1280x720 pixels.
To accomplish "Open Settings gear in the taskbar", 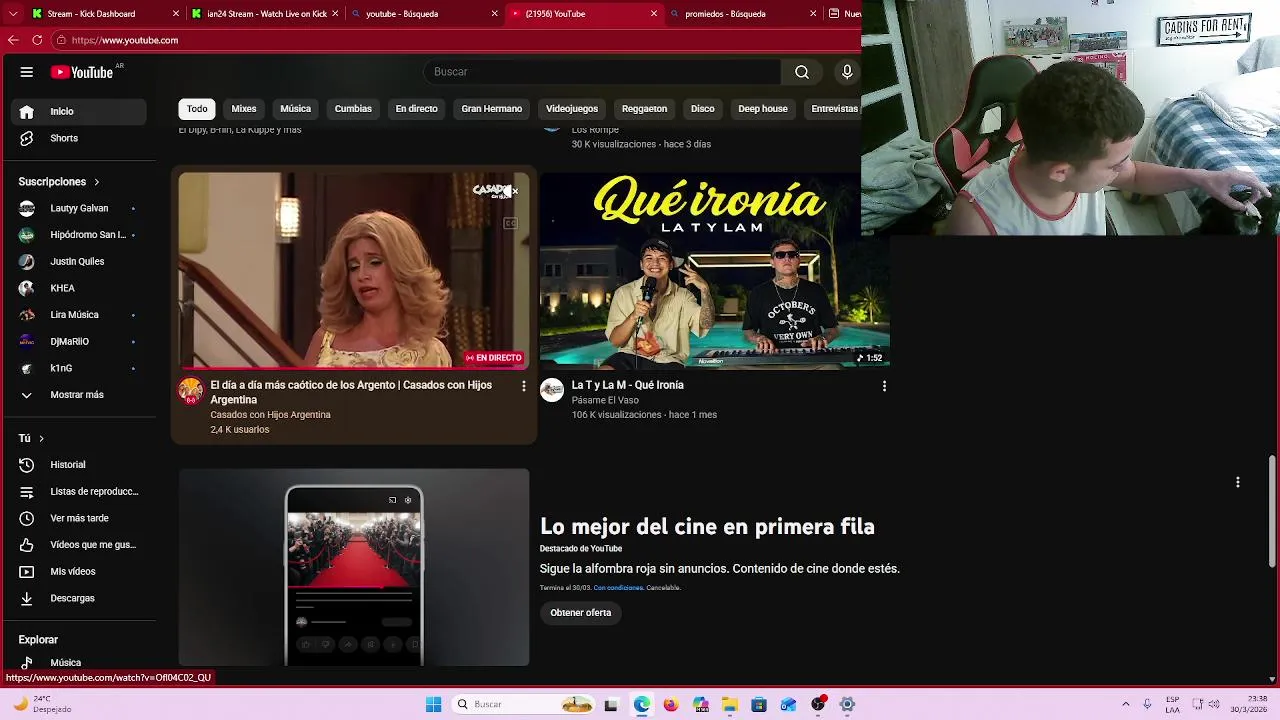I will (x=847, y=704).
